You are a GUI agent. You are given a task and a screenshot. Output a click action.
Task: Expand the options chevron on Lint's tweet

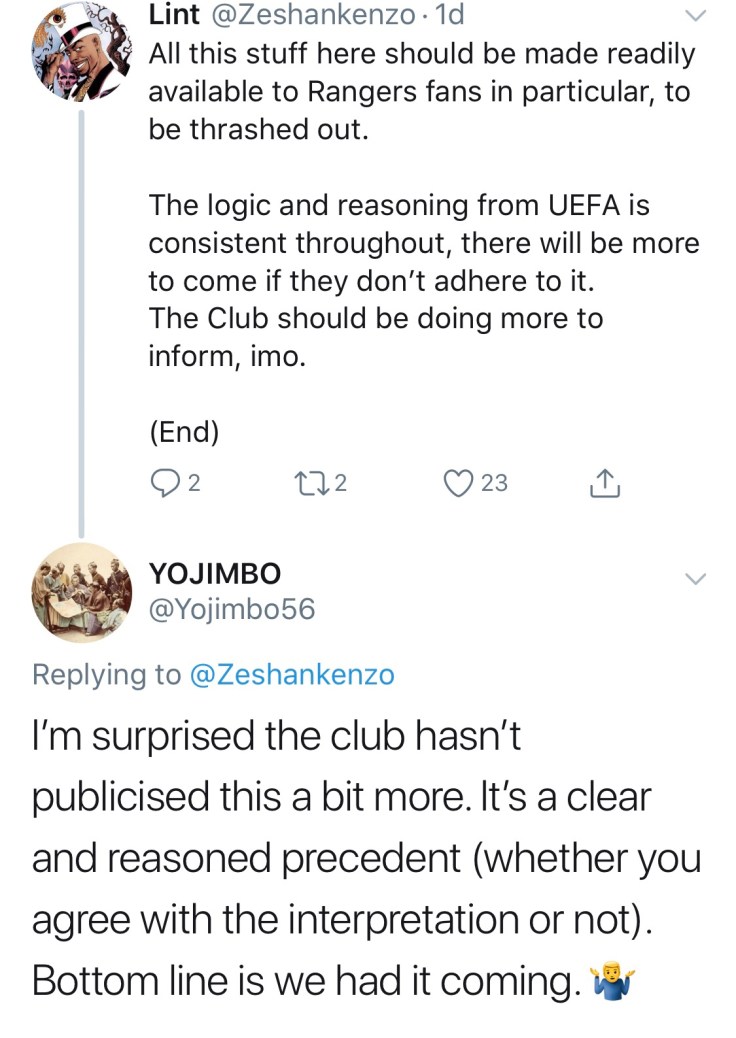696,17
